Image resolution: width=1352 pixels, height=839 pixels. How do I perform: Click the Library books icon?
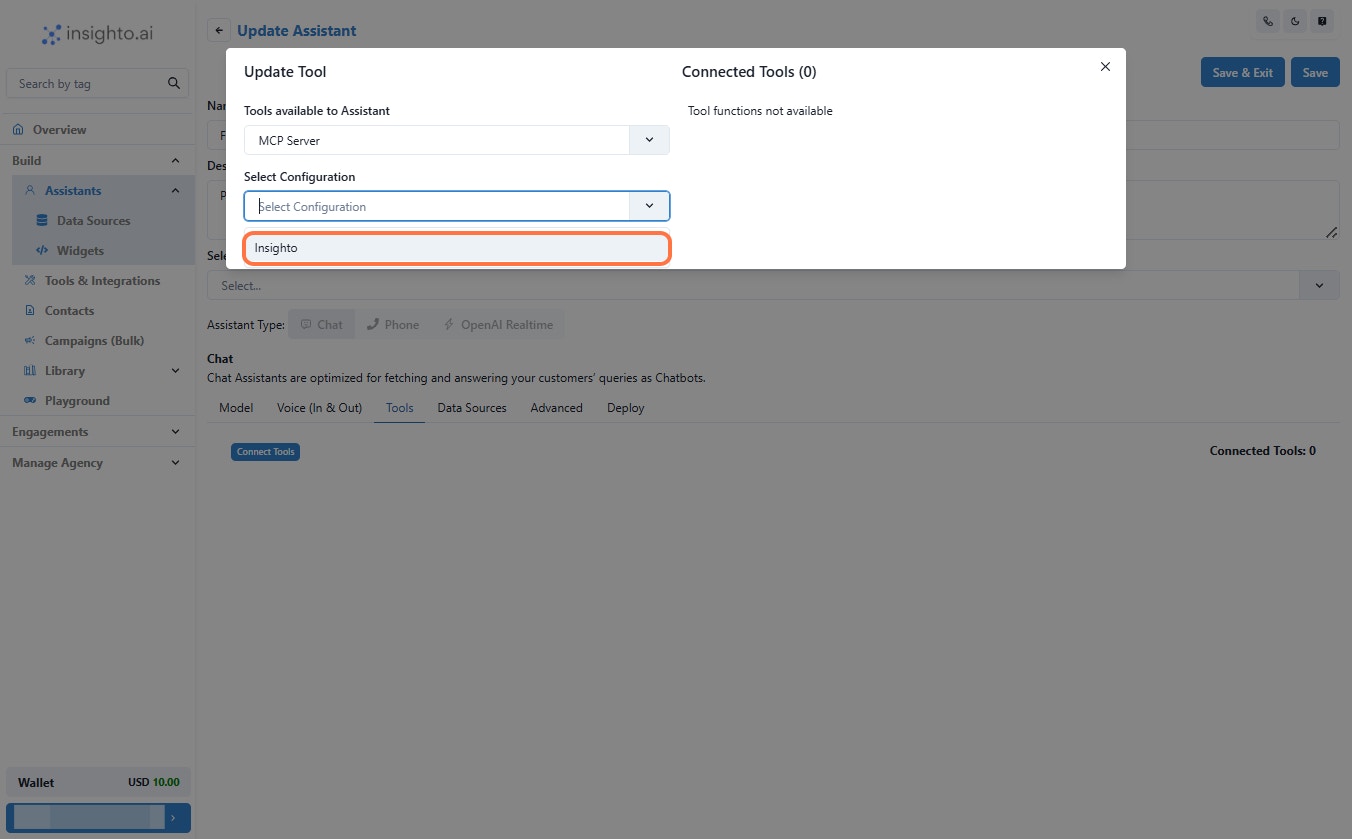point(30,371)
